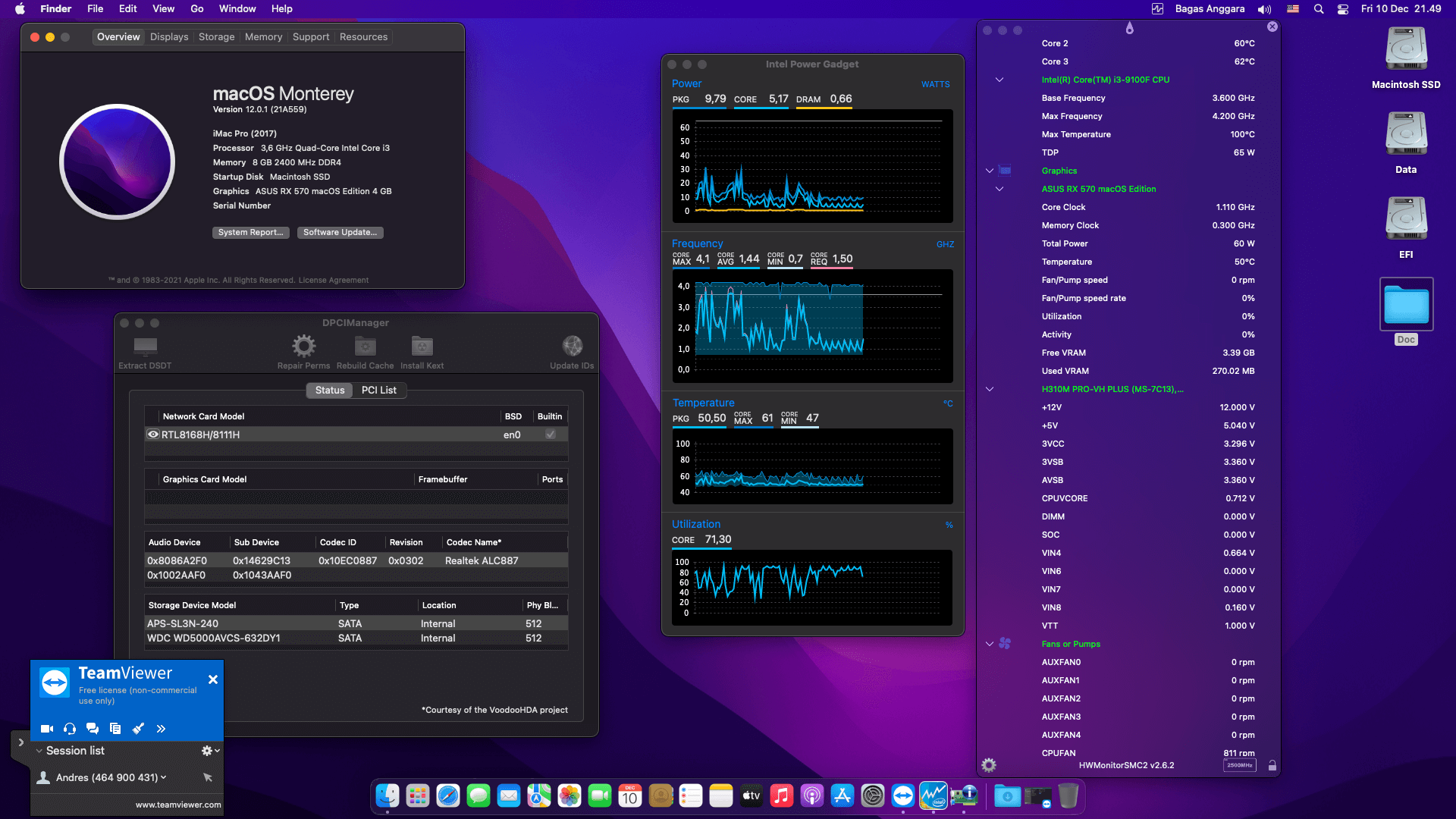Open TeamViewer app in the Dock

click(903, 795)
